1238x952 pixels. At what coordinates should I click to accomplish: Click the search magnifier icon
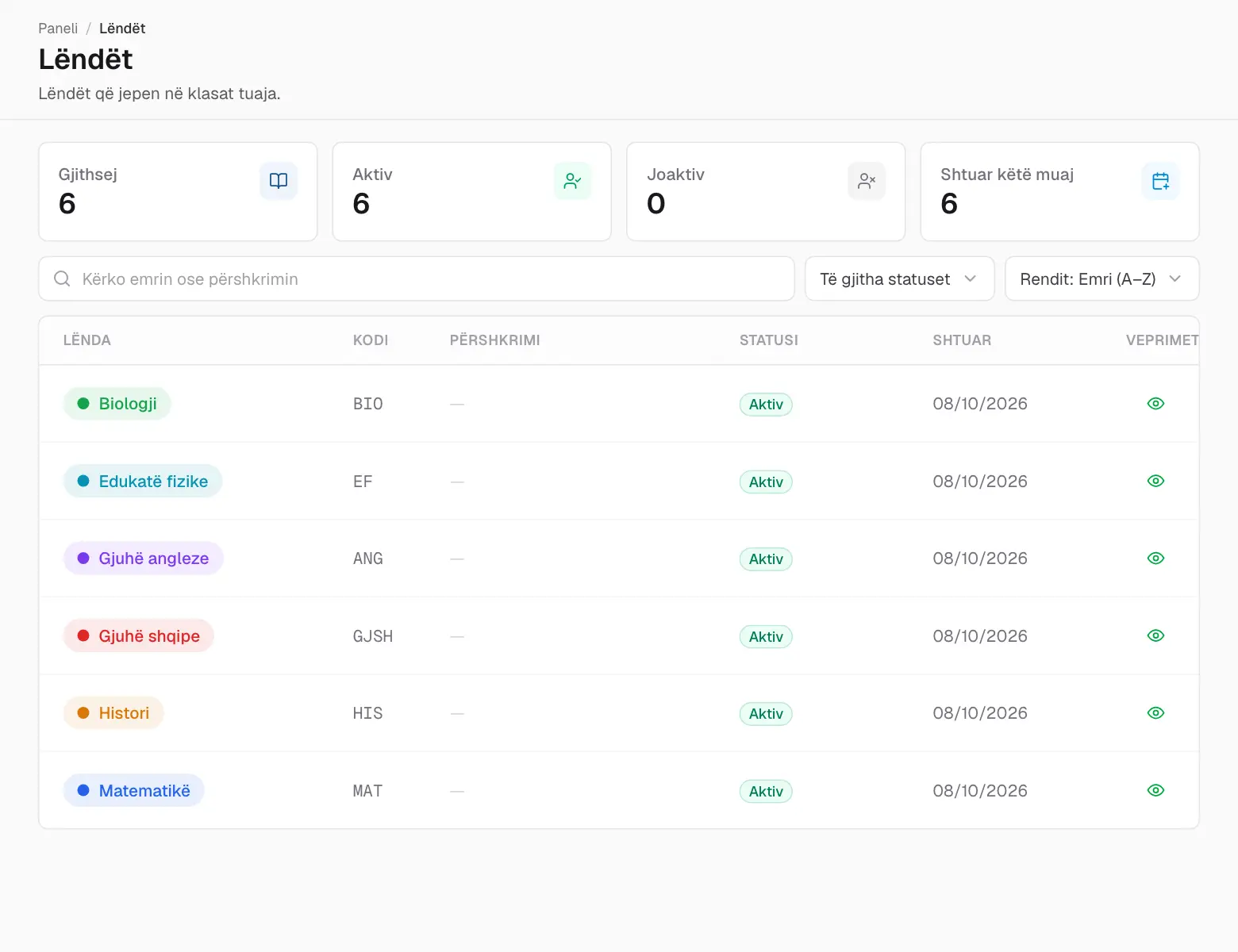point(62,278)
